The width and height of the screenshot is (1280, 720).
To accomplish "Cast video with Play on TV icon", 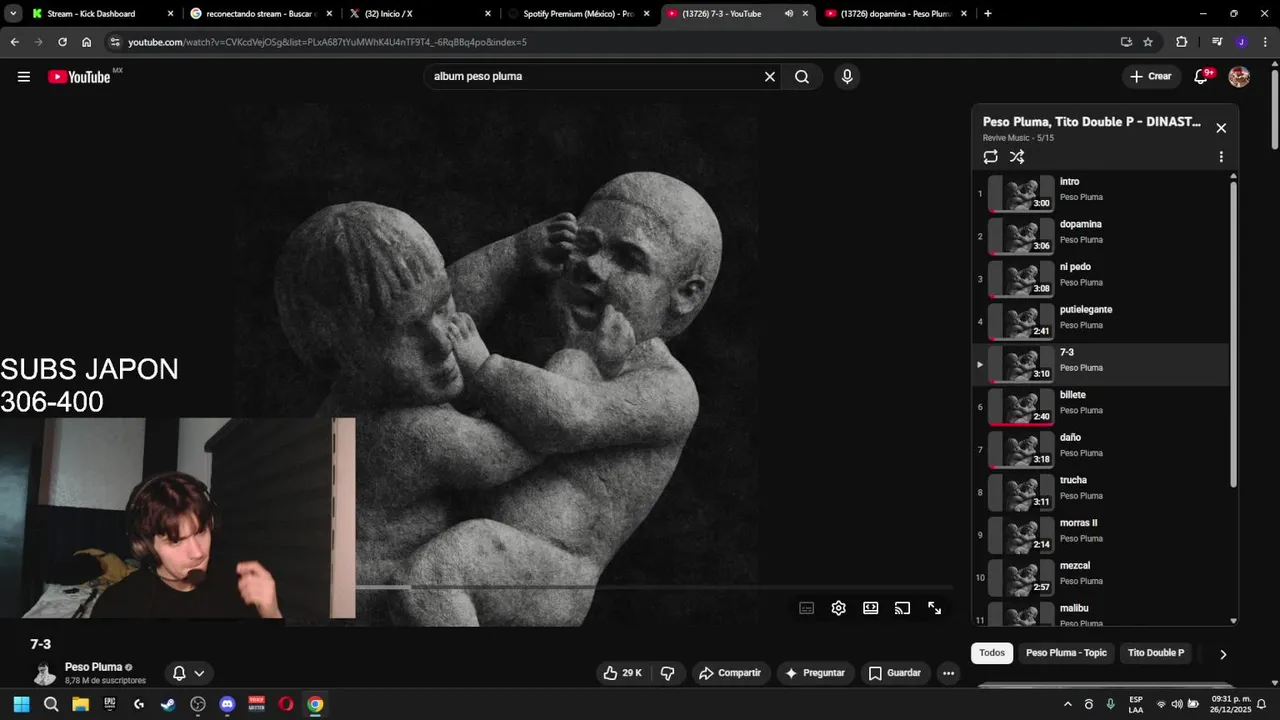I will [902, 608].
